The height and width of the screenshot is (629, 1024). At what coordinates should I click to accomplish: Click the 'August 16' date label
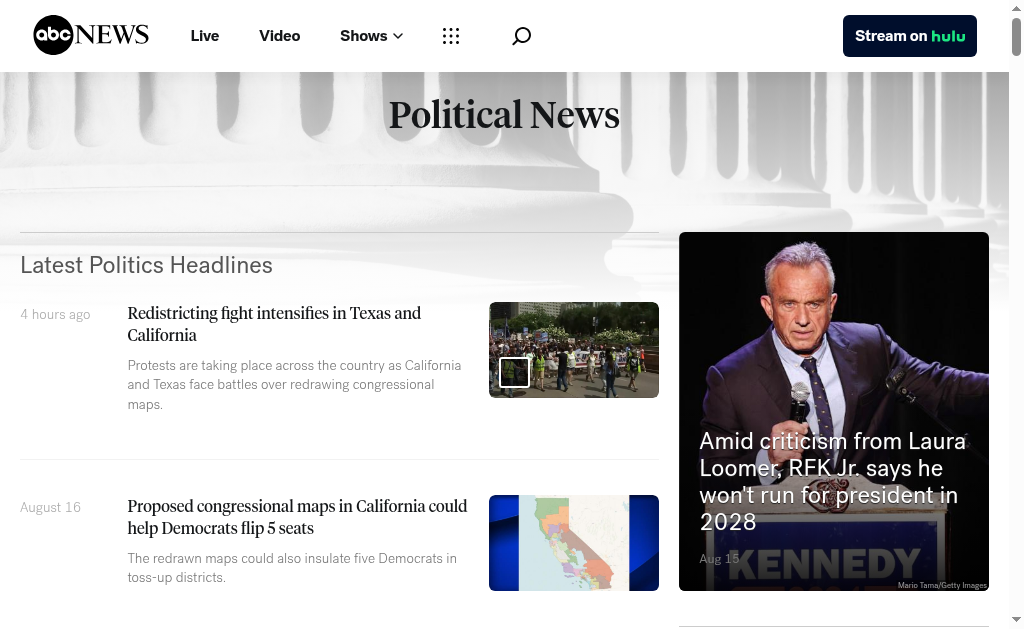(x=50, y=507)
